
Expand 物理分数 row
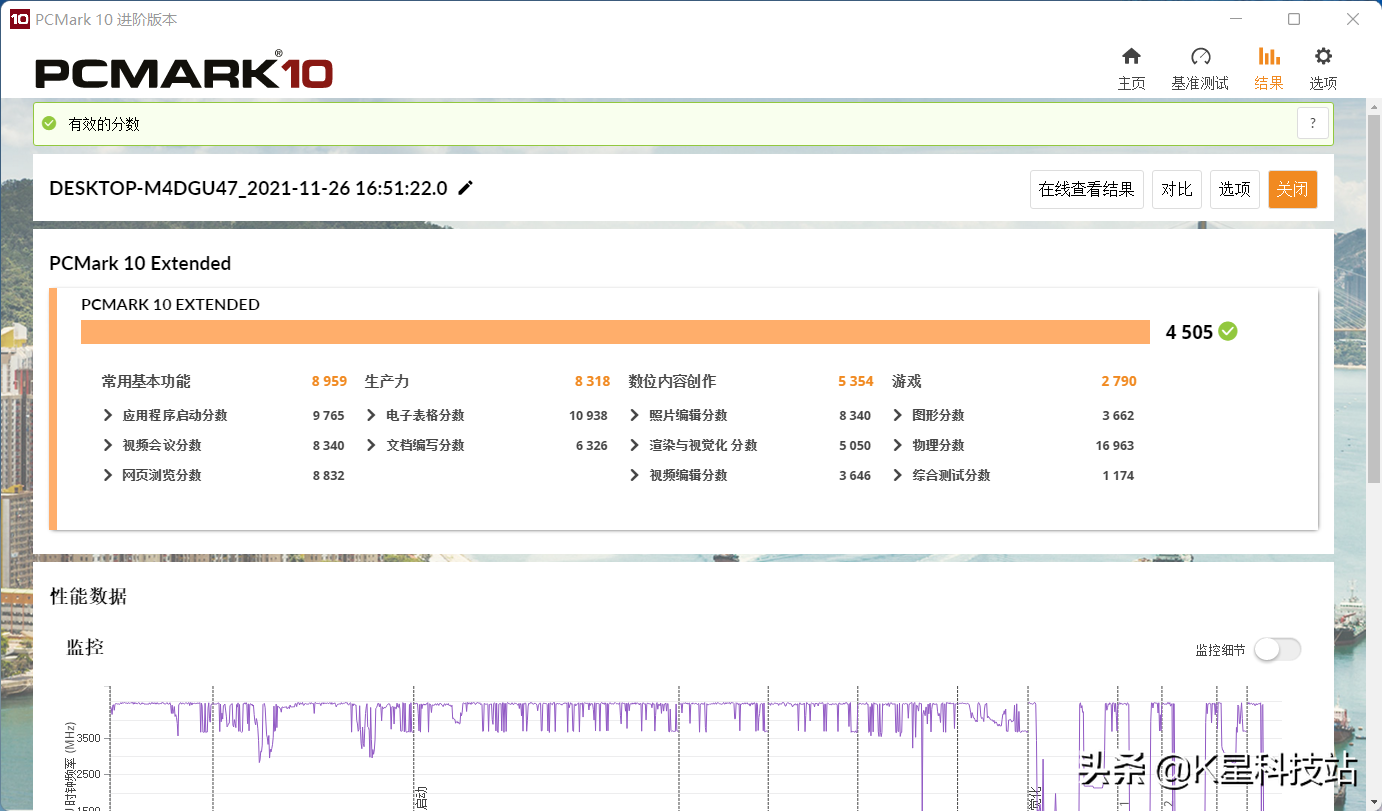click(x=897, y=445)
